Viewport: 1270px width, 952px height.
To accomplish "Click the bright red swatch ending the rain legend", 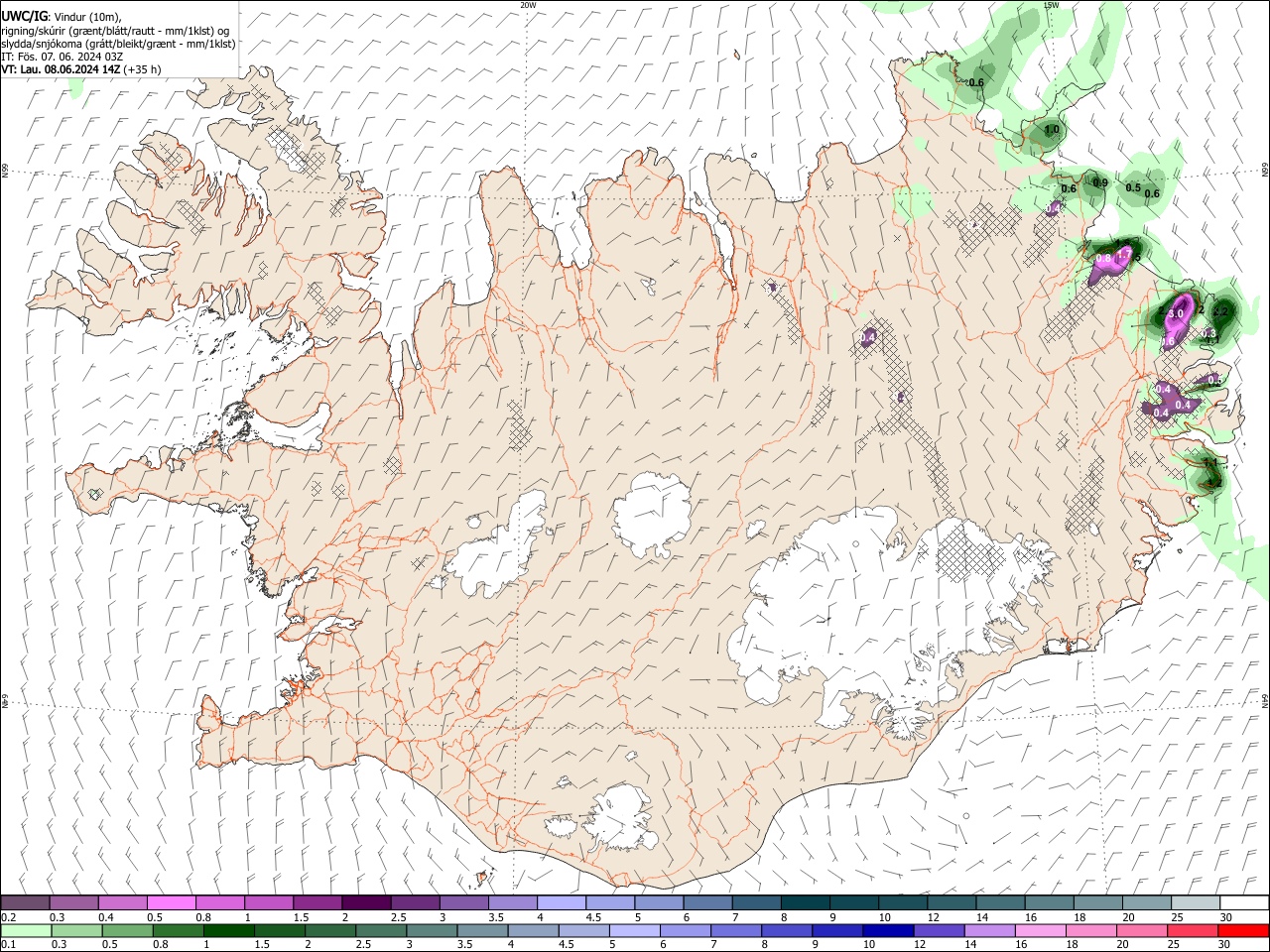I will point(1243,930).
